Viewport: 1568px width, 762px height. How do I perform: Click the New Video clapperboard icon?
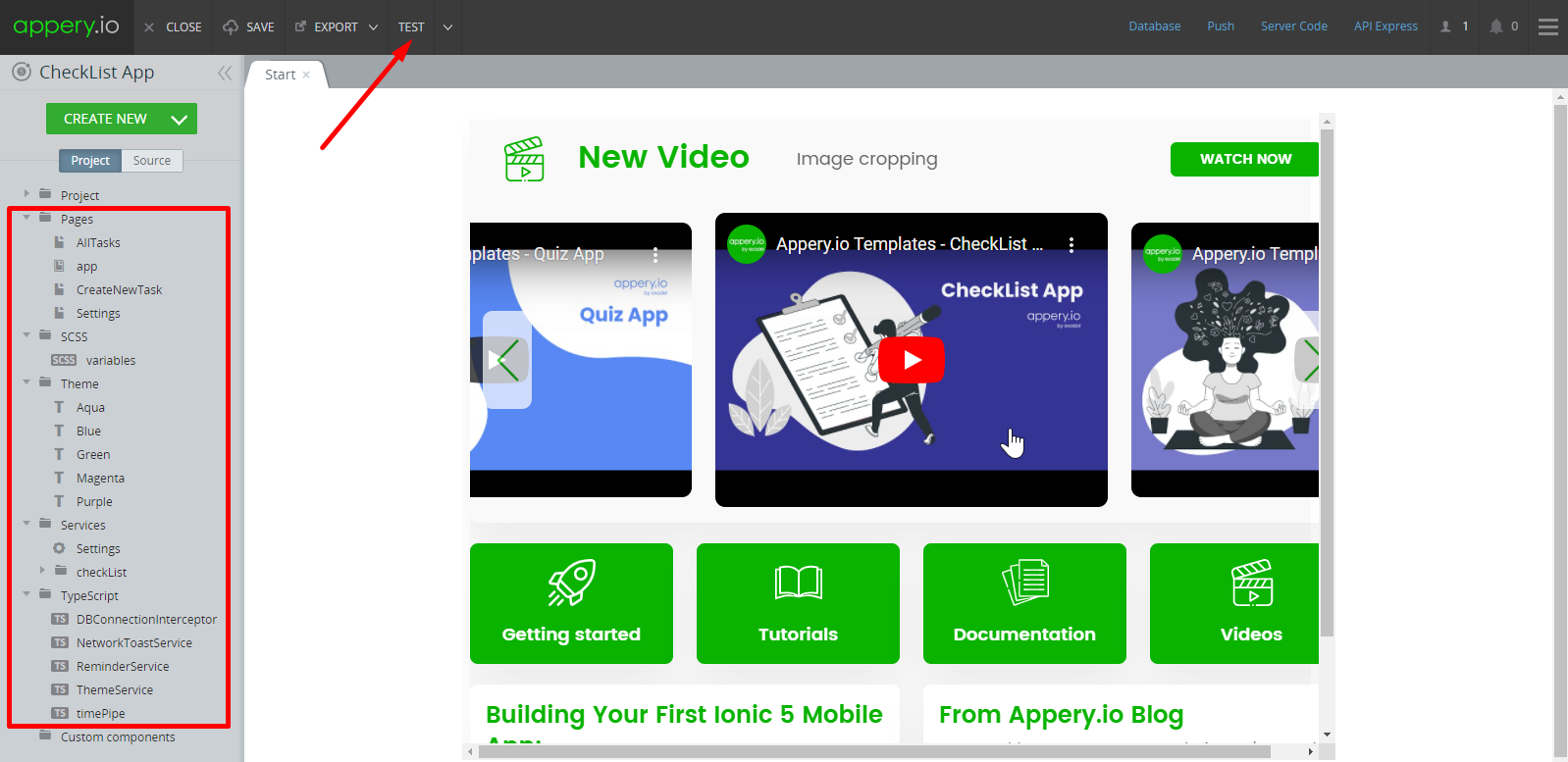(524, 159)
